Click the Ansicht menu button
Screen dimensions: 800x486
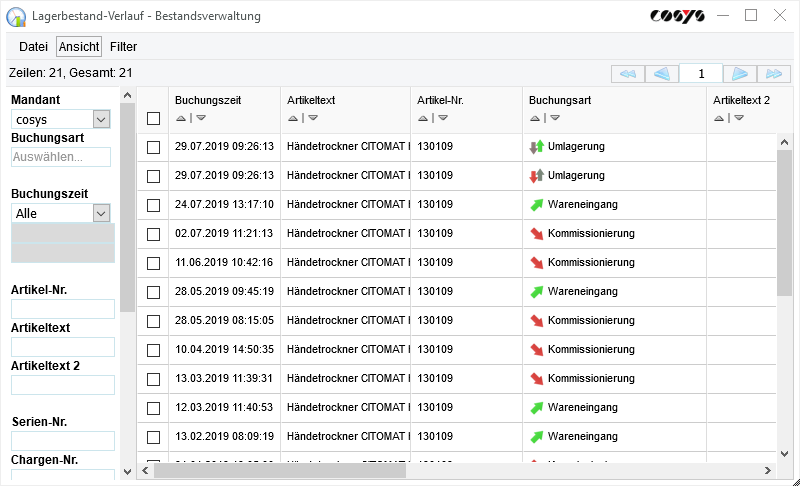click(x=78, y=47)
